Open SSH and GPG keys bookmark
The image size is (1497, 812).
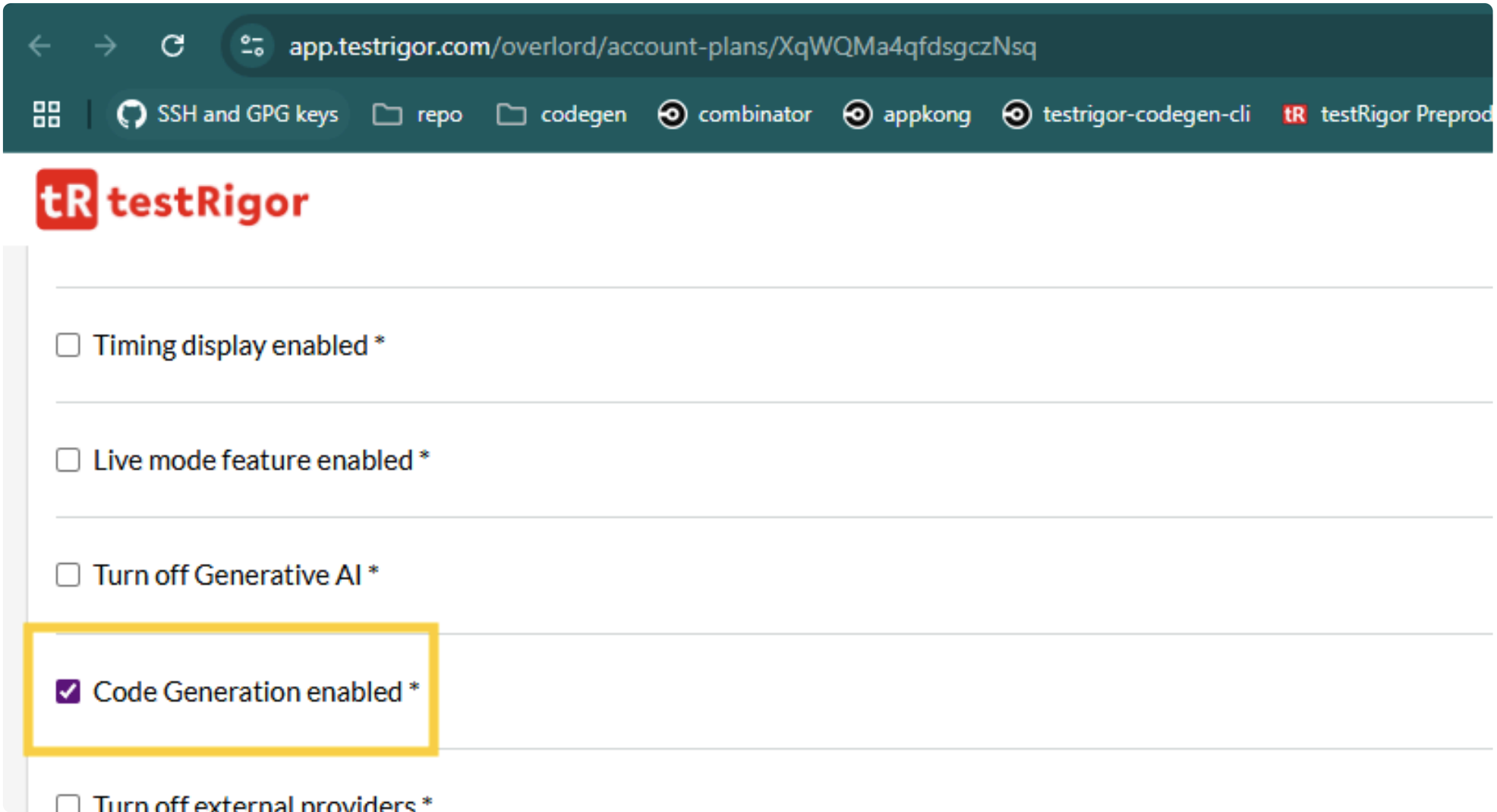pos(228,115)
